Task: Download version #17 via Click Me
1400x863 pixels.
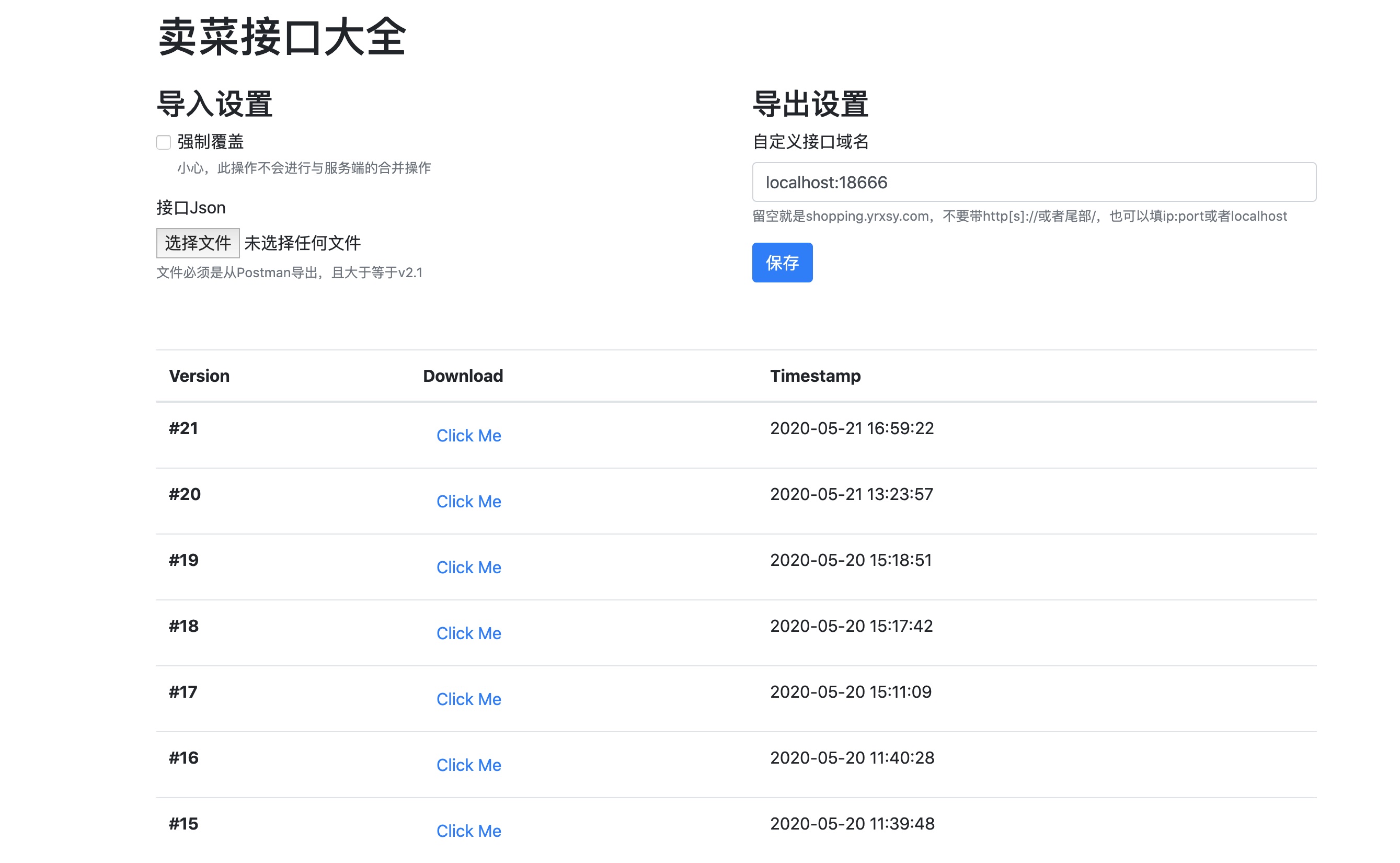Action: point(468,699)
